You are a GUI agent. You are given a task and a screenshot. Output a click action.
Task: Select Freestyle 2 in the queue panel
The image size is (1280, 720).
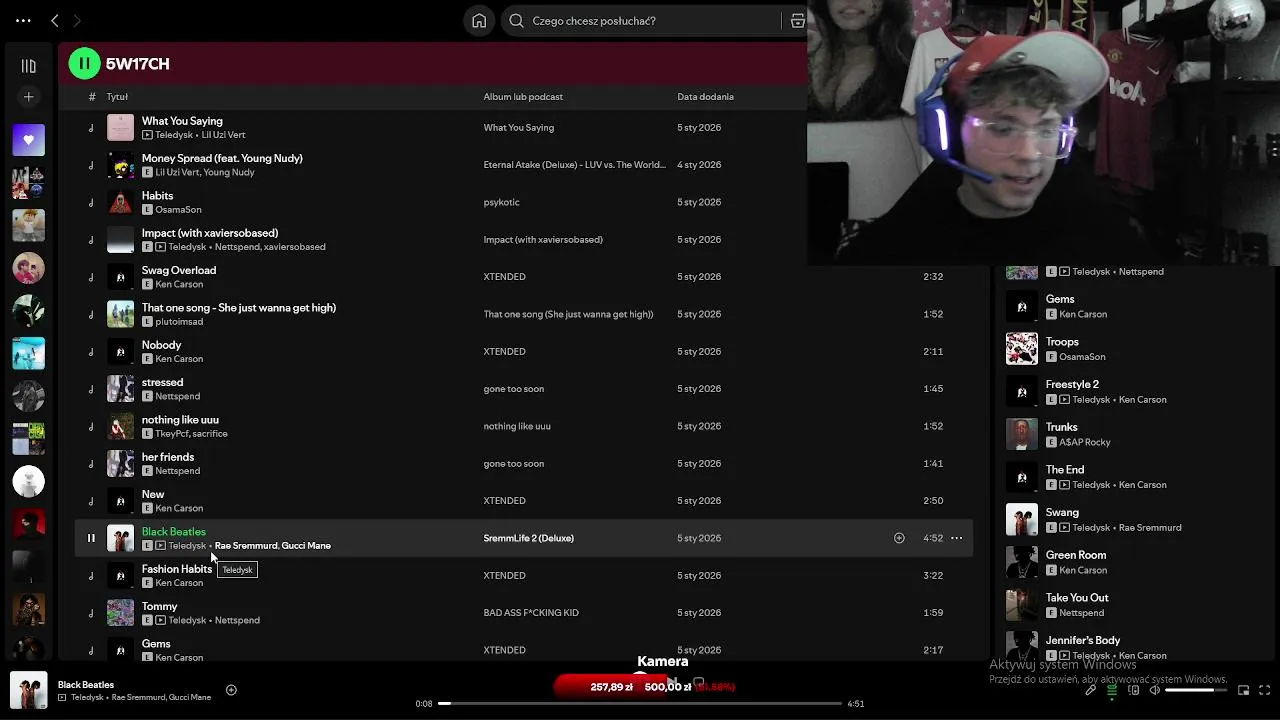(x=1072, y=384)
